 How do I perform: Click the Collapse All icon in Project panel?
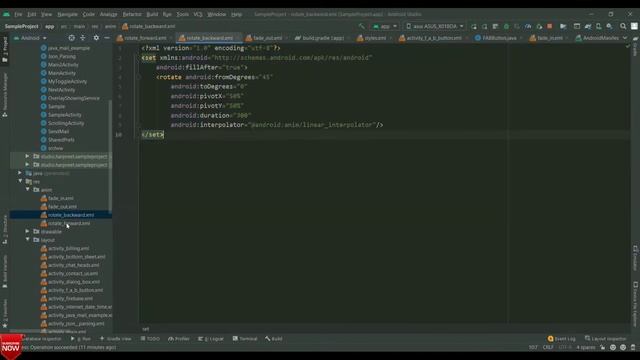[83, 38]
